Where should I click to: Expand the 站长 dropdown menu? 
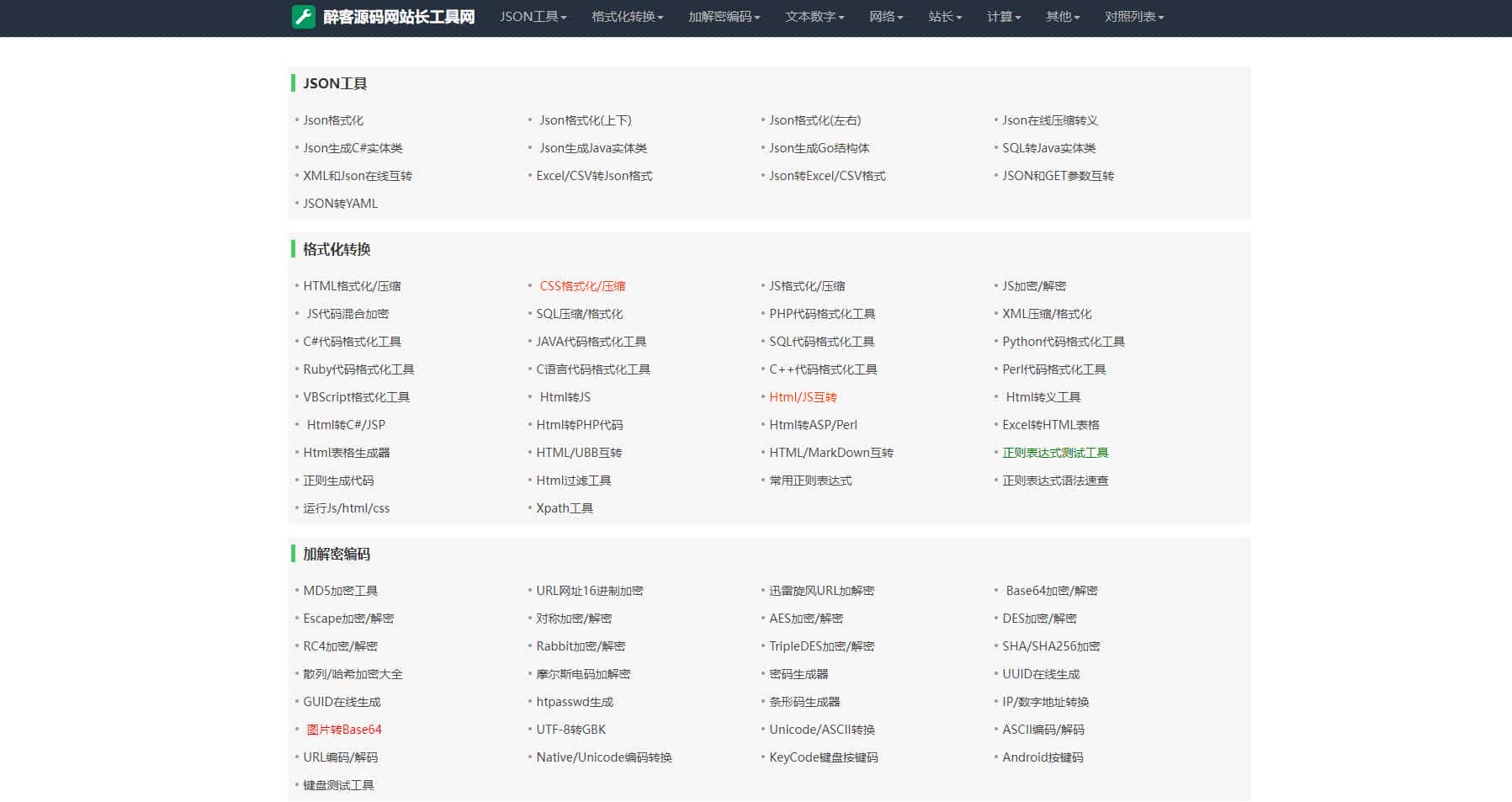[x=945, y=17]
